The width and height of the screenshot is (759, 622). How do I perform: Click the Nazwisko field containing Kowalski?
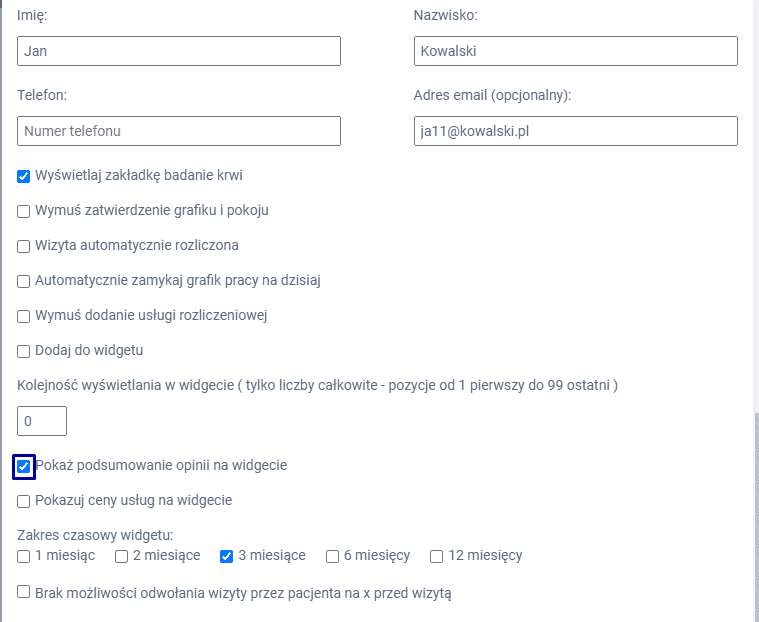[575, 51]
